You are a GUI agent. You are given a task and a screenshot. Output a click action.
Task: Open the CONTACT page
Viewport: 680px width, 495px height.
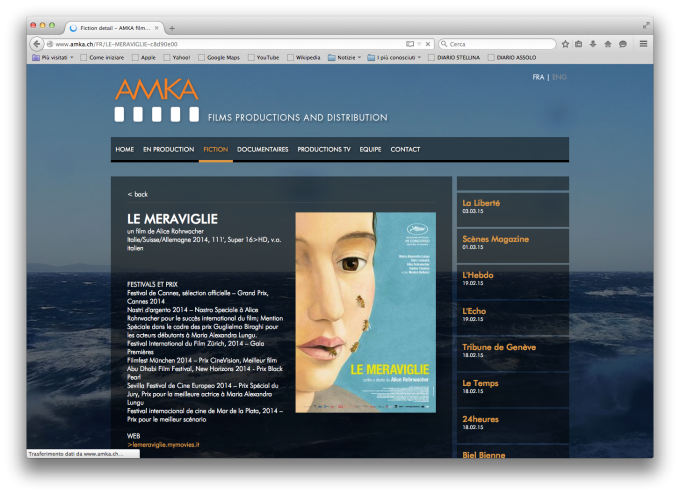(x=405, y=149)
